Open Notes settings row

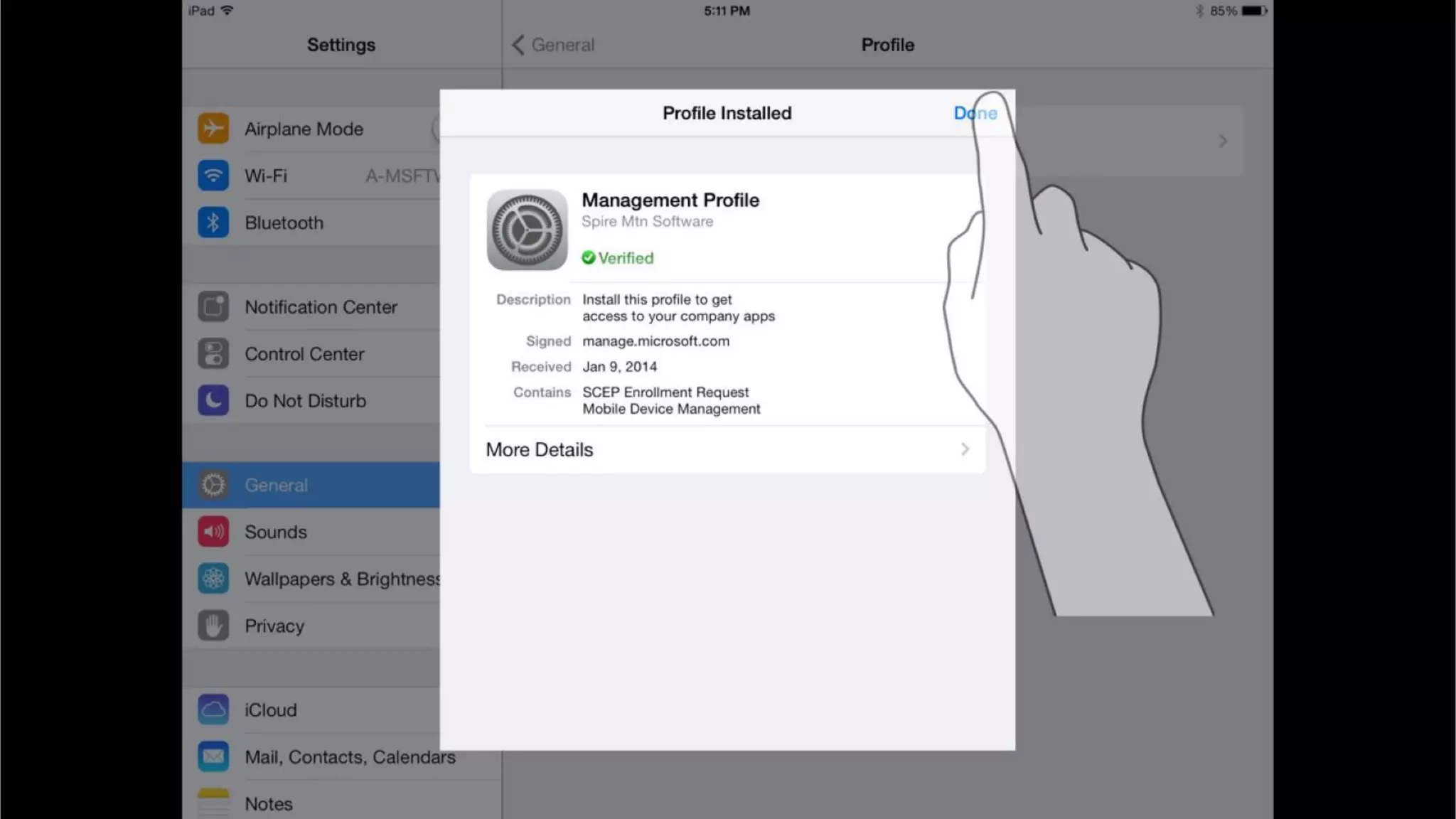tap(269, 803)
